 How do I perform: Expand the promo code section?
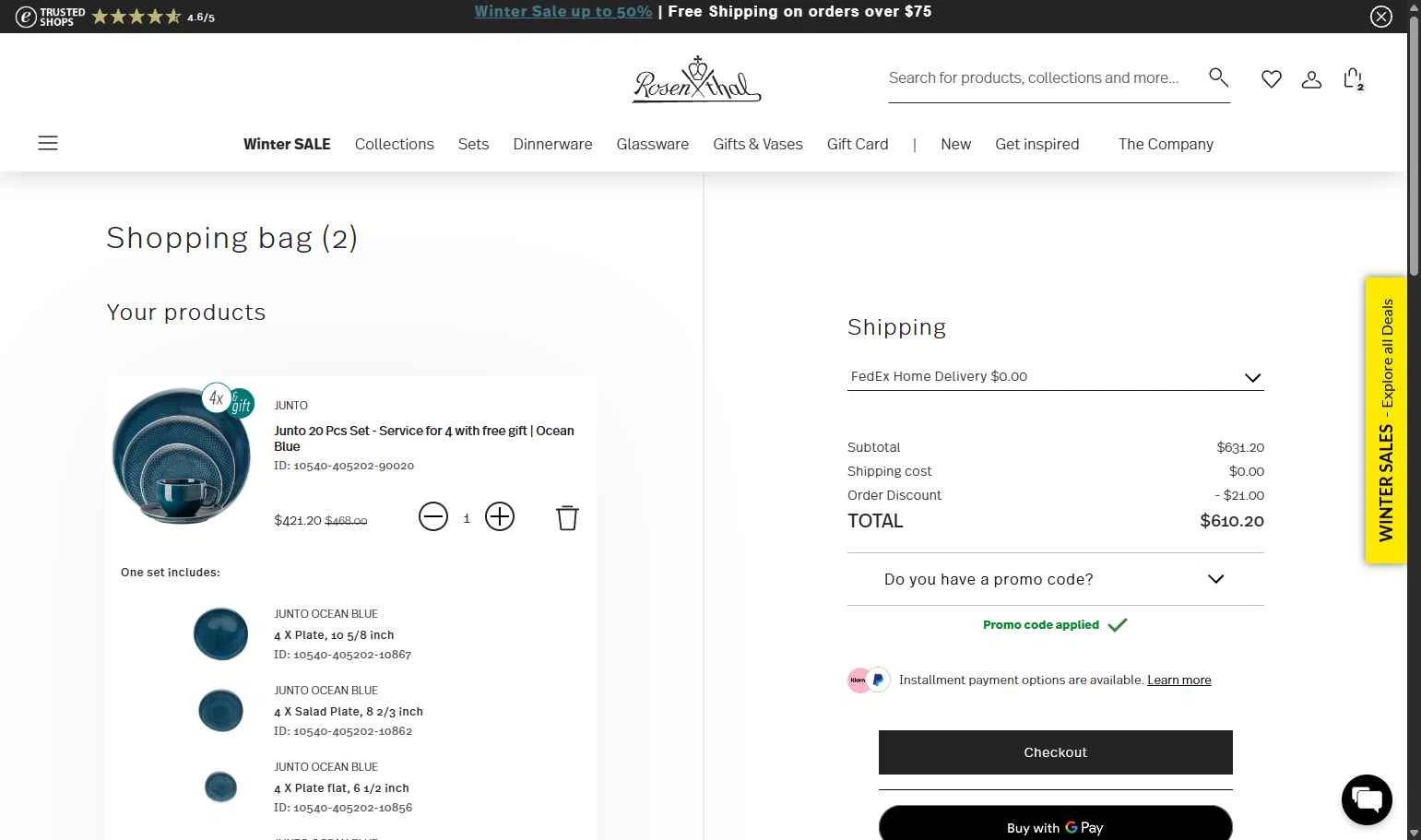click(x=1055, y=579)
